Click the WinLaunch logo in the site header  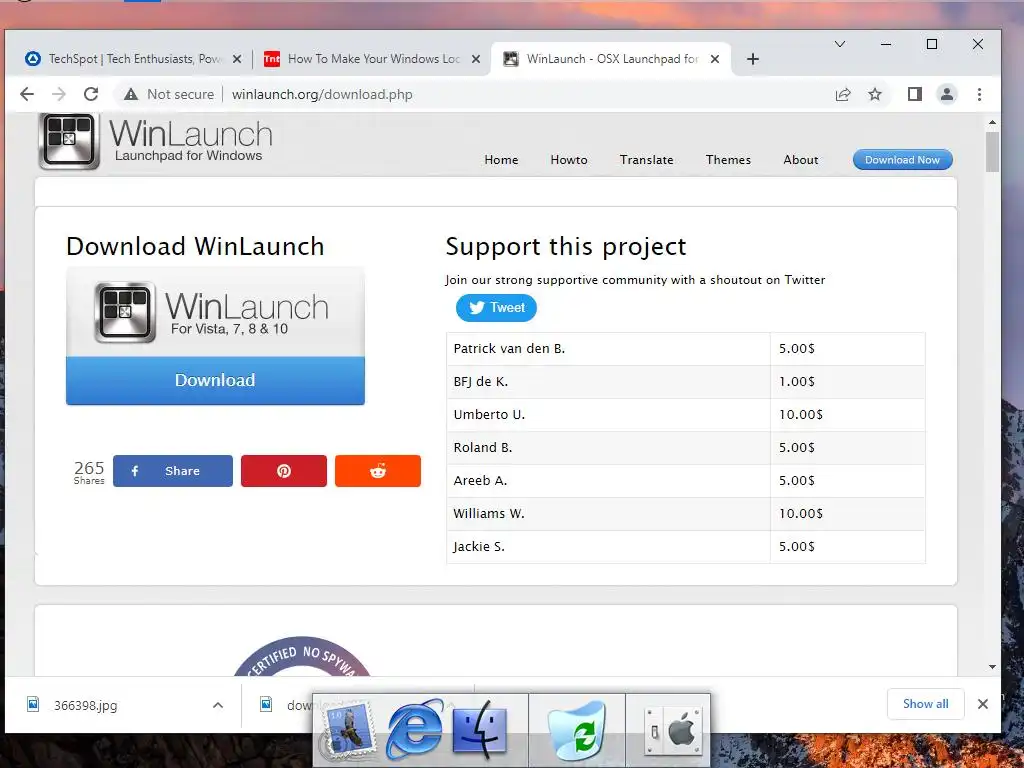pos(155,141)
